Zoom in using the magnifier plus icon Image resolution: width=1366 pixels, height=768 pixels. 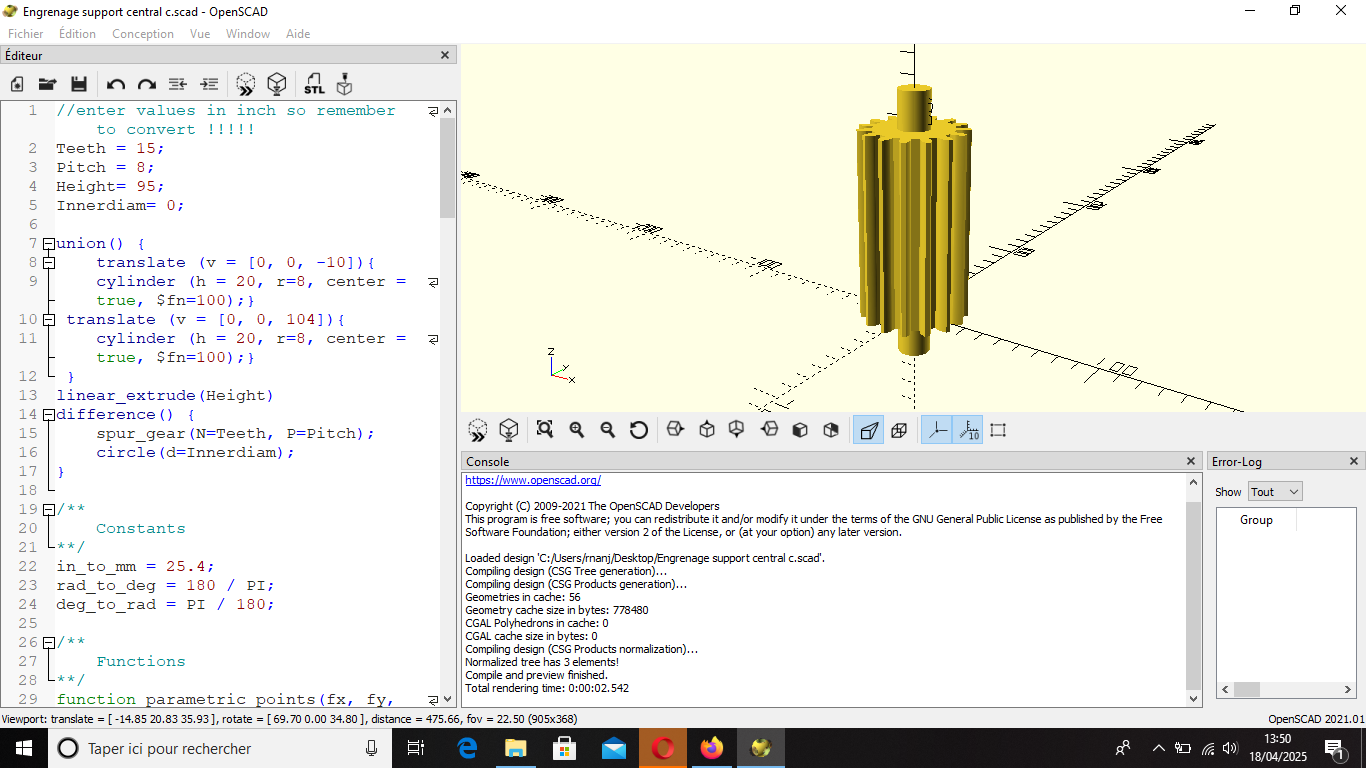(576, 430)
